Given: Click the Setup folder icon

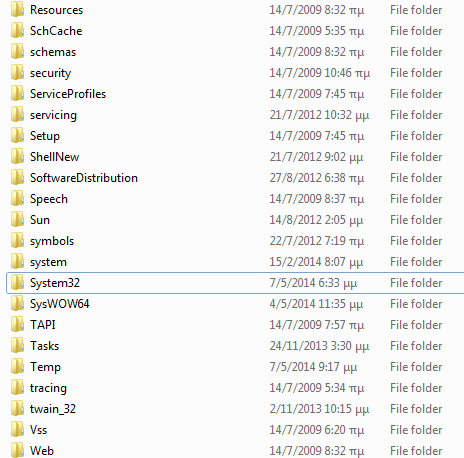Looking at the screenshot, I should pos(17,136).
